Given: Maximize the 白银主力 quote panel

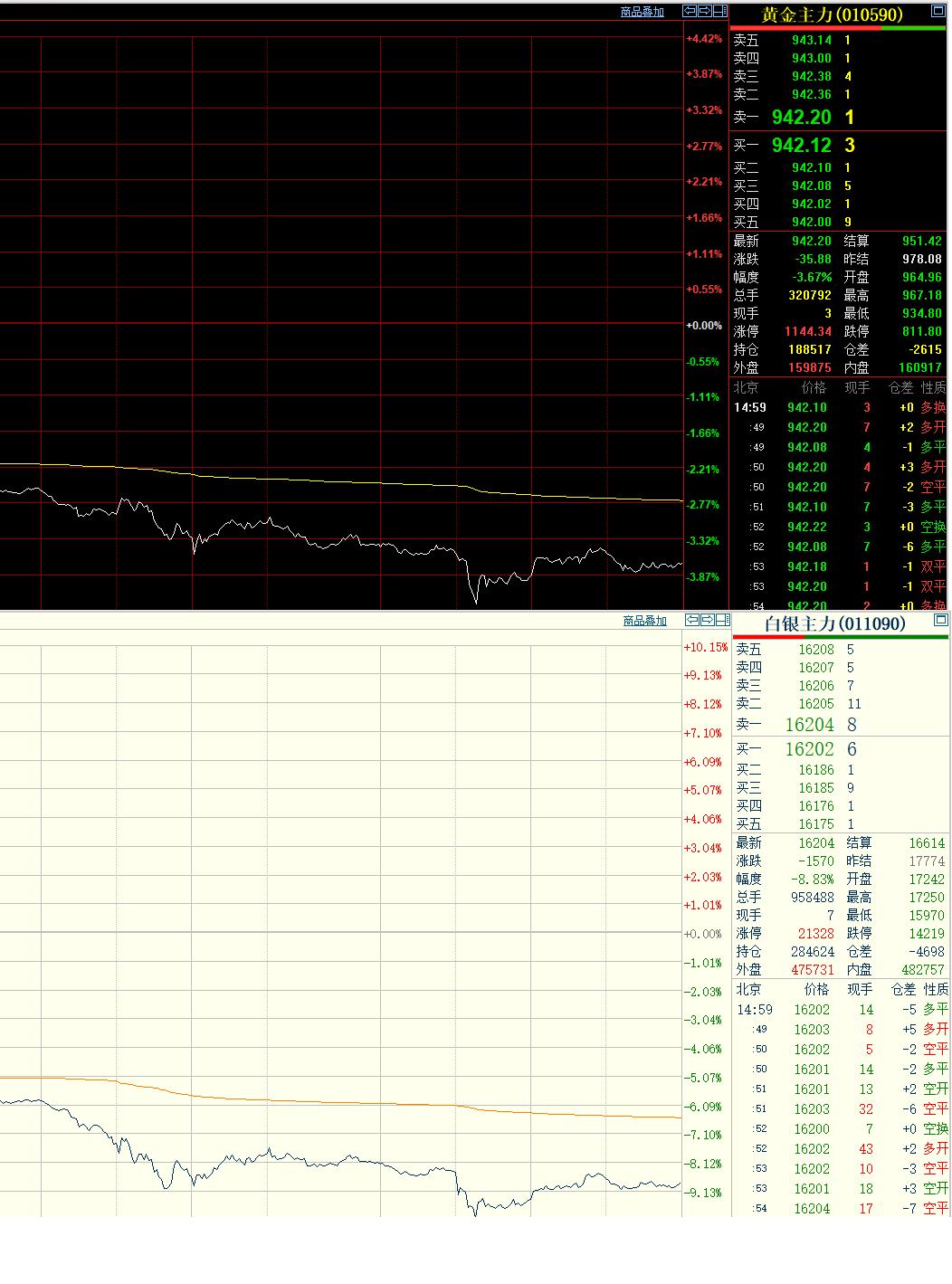Looking at the screenshot, I should (941, 620).
